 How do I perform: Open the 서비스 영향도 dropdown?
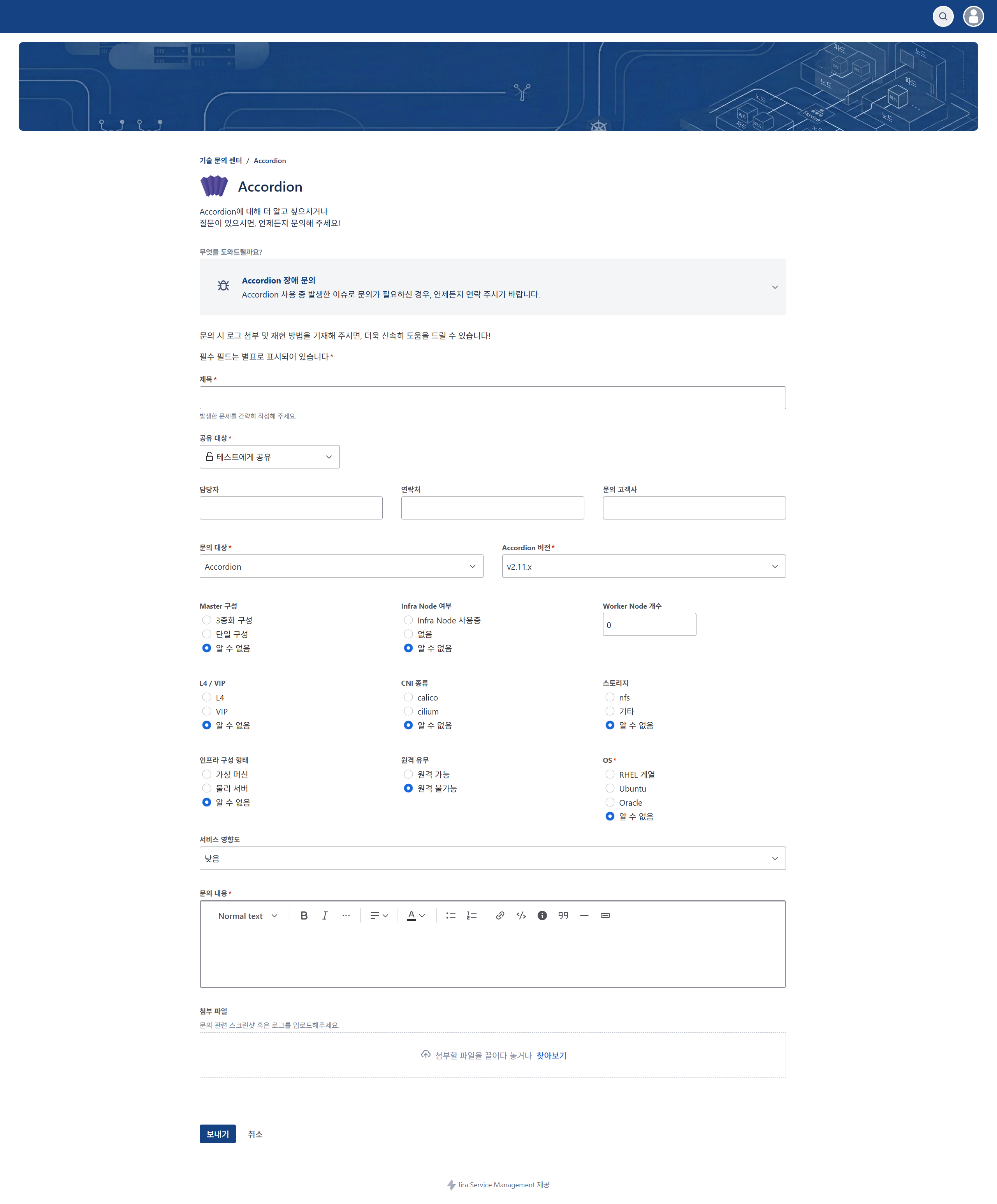(x=492, y=858)
